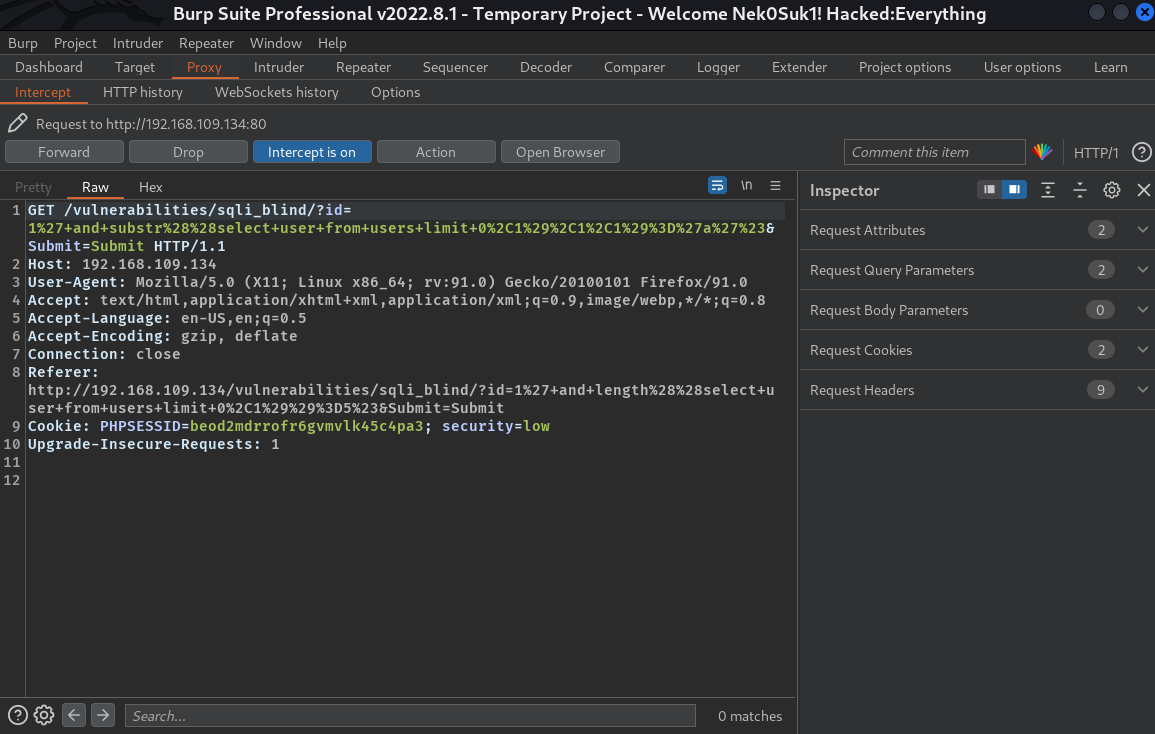
Task: Open the Comparer tab
Action: click(x=634, y=67)
